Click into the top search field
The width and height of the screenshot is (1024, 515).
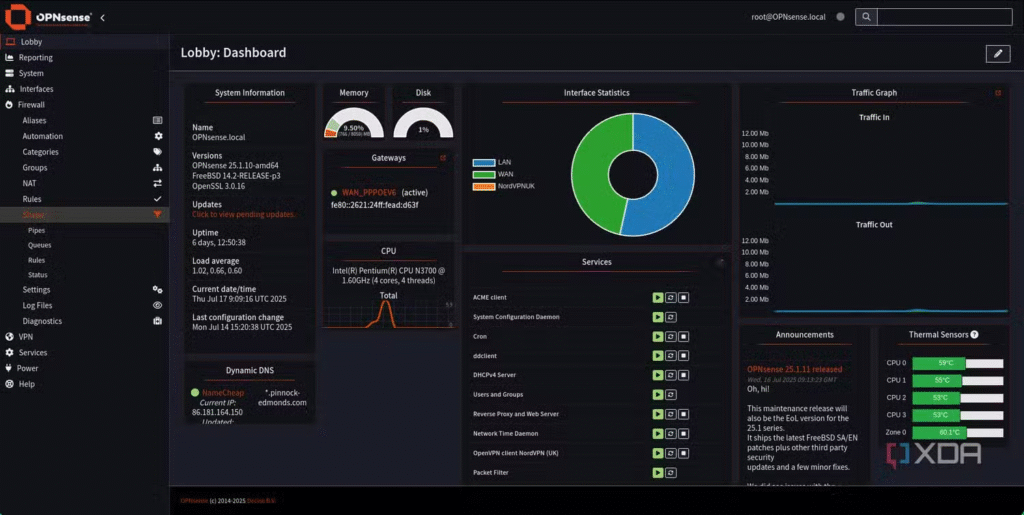pyautogui.click(x=944, y=17)
